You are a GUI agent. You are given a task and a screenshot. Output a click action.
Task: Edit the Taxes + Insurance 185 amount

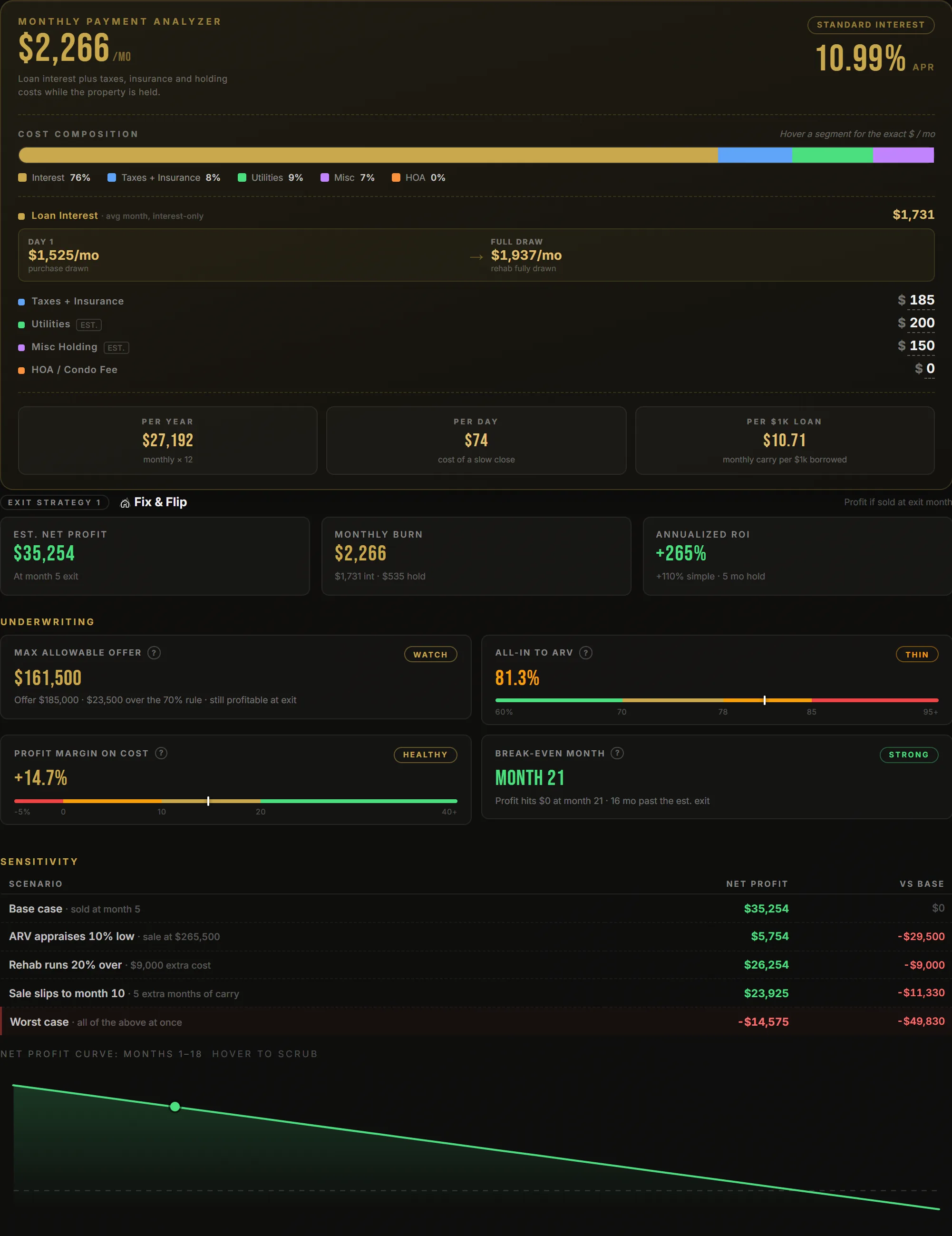(x=922, y=300)
